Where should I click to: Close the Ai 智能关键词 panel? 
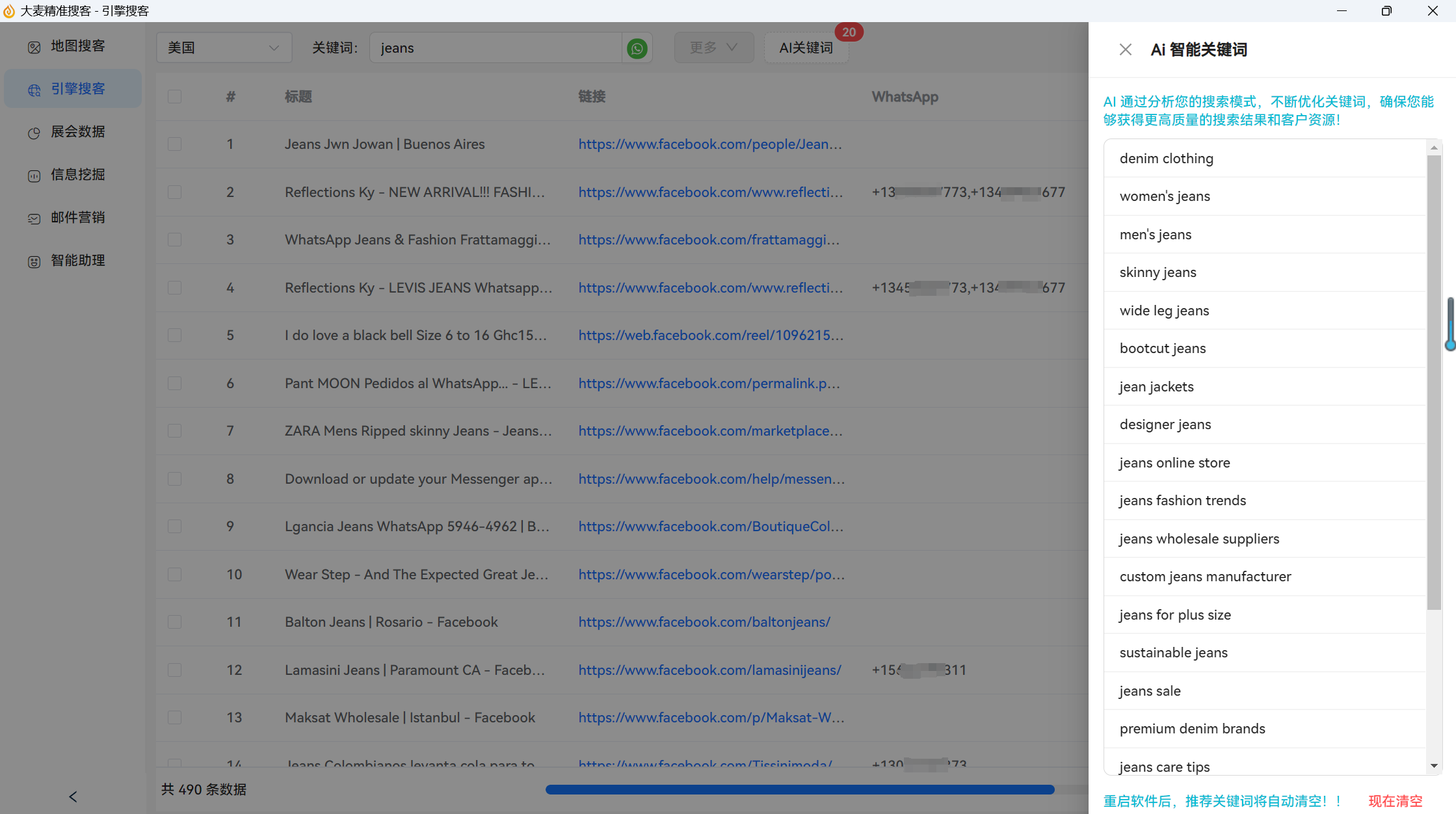[x=1126, y=49]
